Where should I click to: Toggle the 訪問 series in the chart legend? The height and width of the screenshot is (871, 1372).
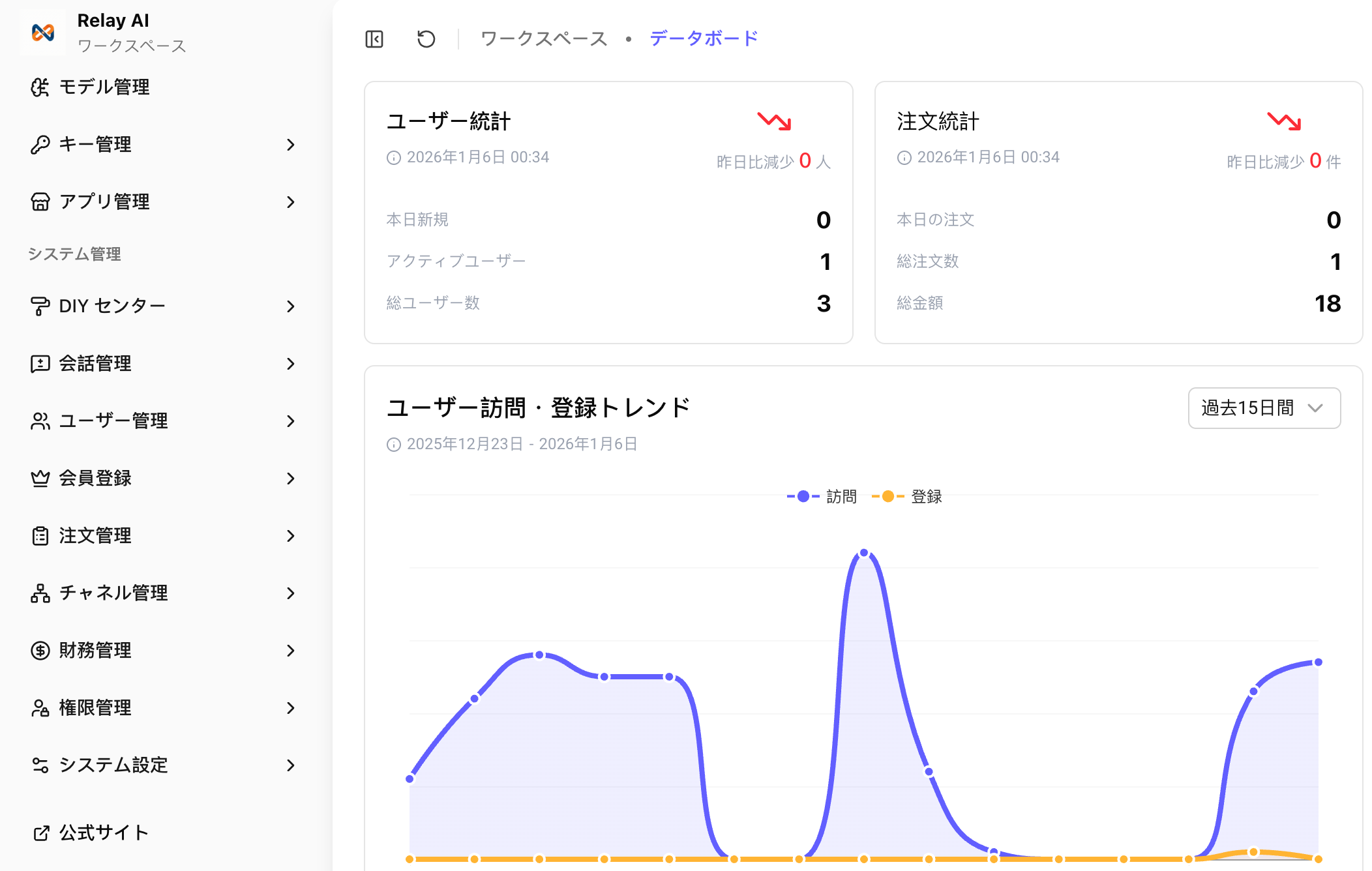point(823,495)
